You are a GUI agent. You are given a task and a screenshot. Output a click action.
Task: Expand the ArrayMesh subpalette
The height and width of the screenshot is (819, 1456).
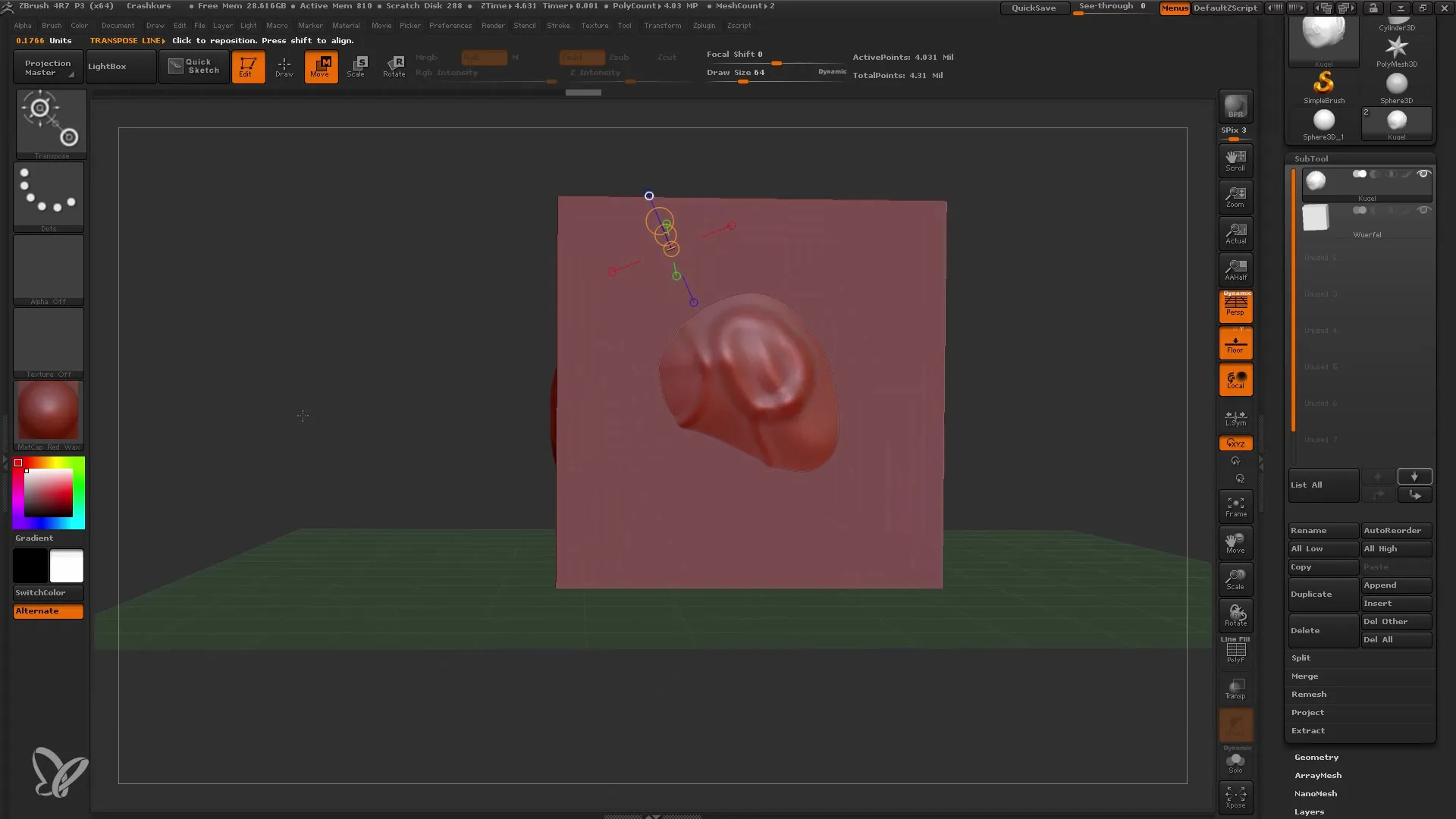coord(1318,776)
